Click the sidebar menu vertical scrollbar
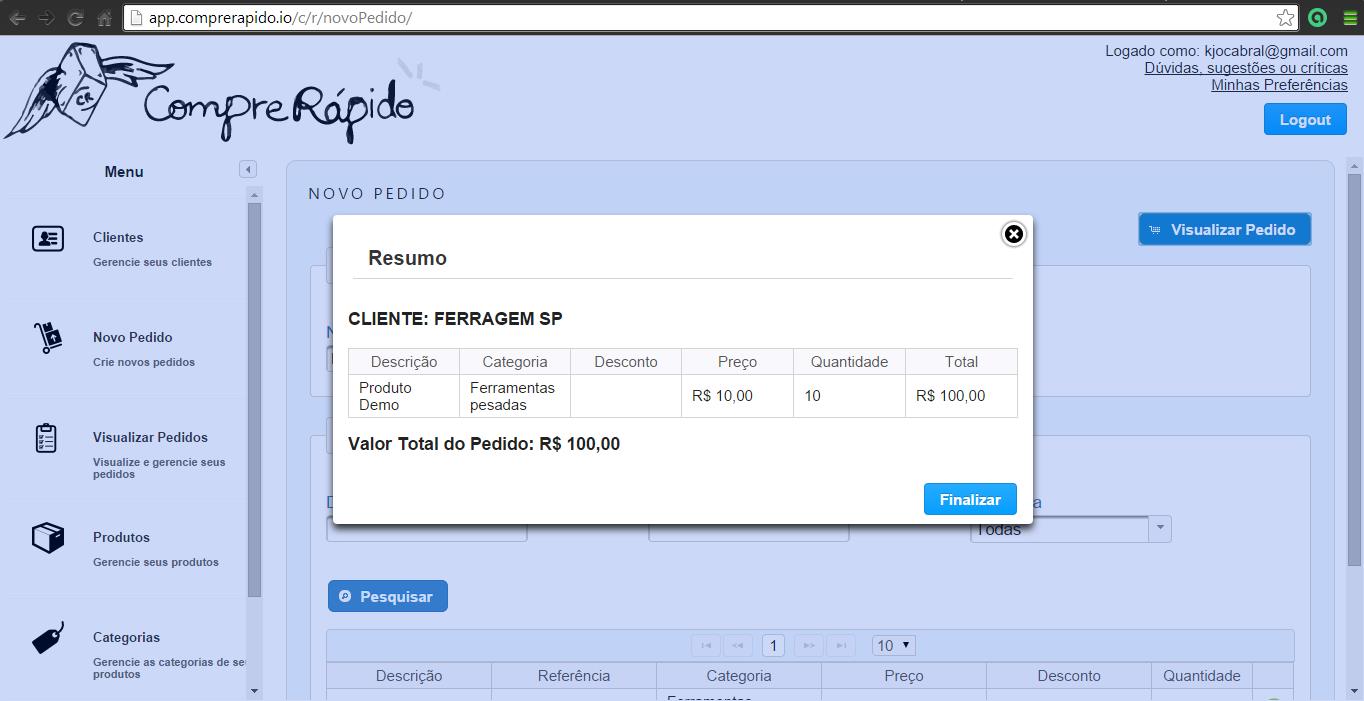Image resolution: width=1364 pixels, height=701 pixels. [x=254, y=400]
